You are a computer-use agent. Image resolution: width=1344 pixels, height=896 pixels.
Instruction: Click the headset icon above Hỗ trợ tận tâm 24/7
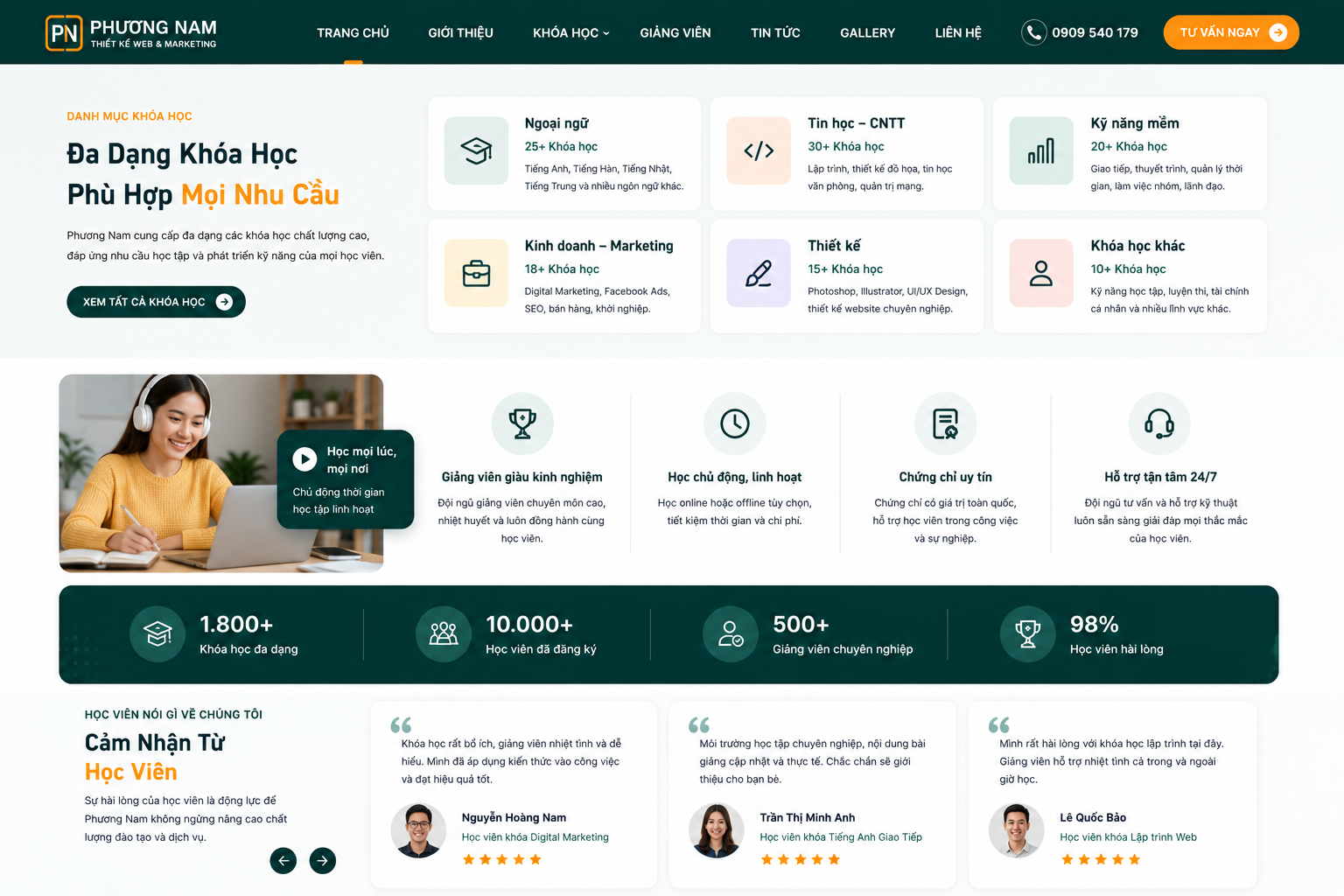pos(1159,423)
